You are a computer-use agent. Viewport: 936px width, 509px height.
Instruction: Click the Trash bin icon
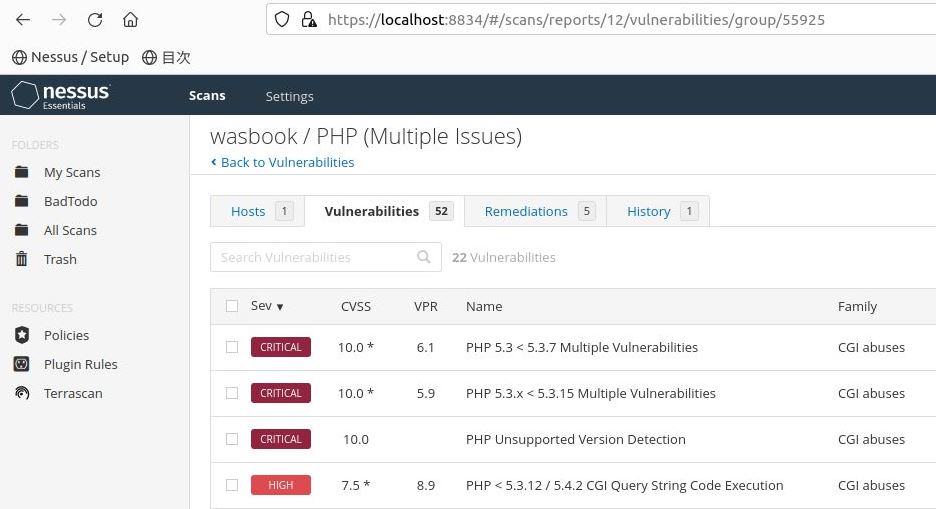tap(21, 258)
